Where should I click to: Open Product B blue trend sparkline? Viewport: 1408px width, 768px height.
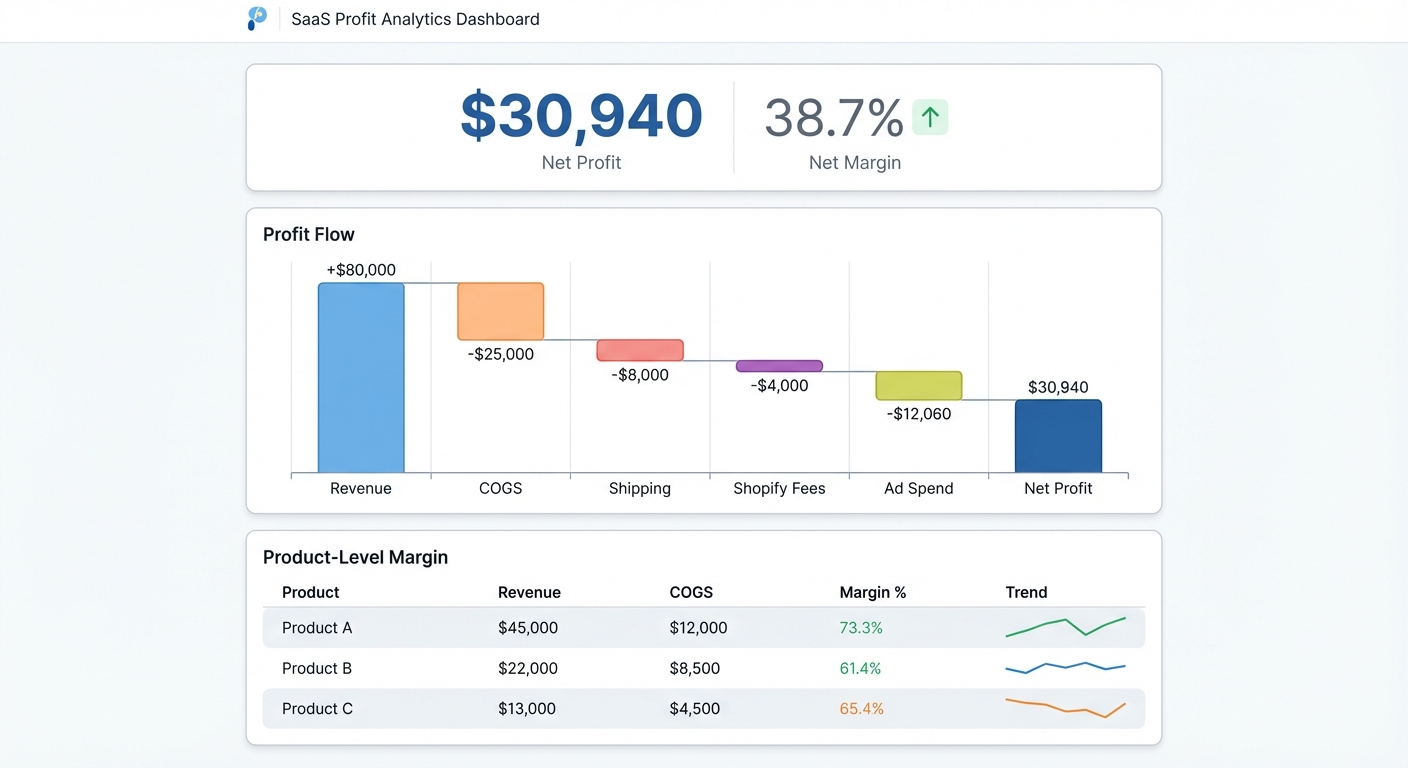point(1066,667)
